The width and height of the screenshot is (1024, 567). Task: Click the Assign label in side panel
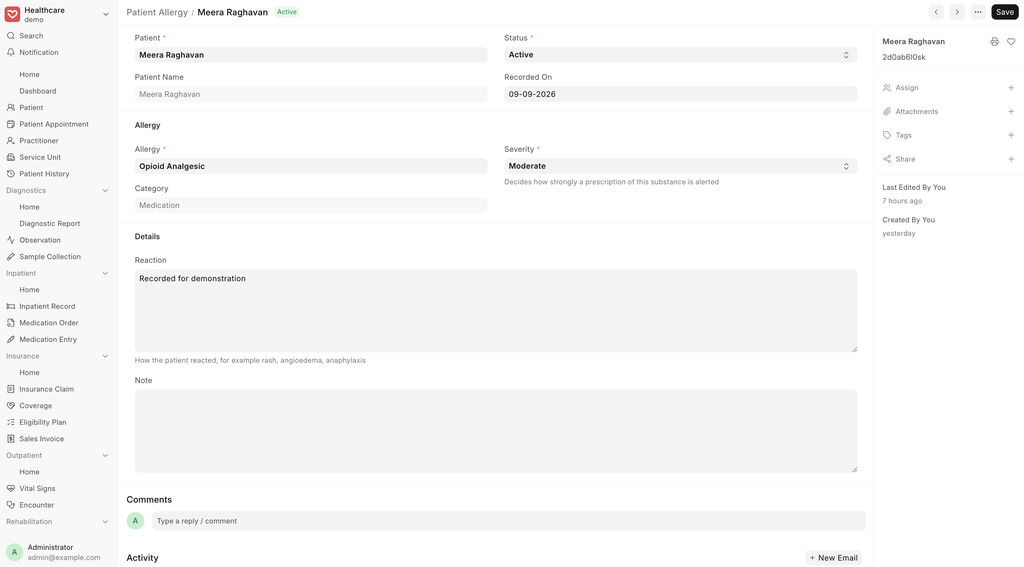(x=906, y=88)
